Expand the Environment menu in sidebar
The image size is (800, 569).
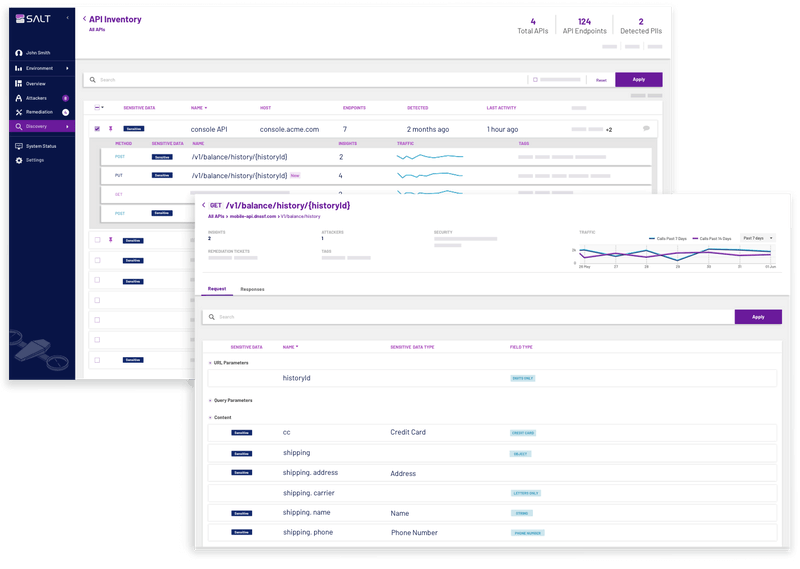(x=67, y=68)
